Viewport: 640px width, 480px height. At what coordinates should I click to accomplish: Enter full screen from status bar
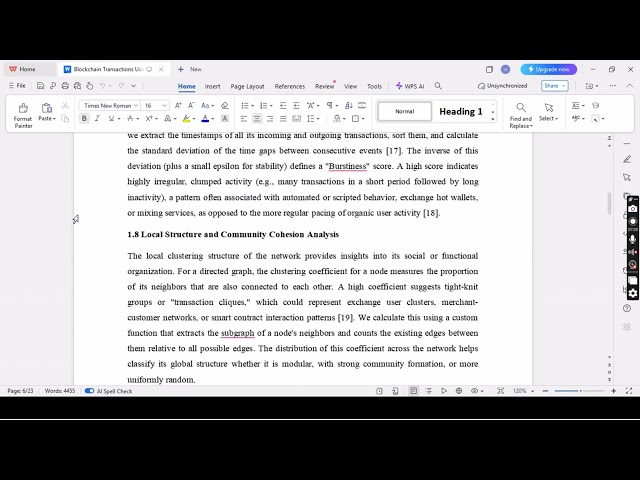629,391
